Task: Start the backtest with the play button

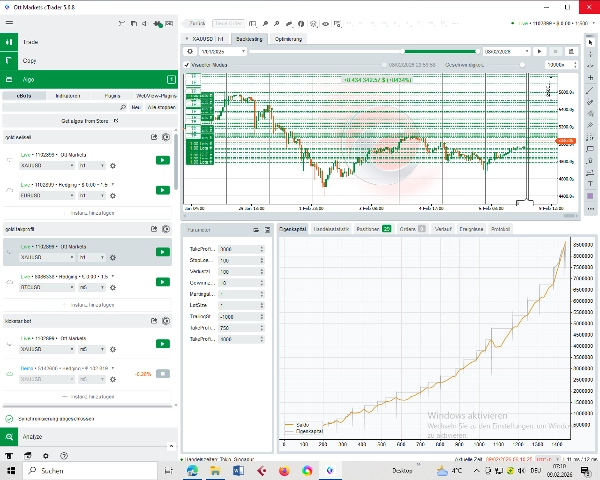Action: pyautogui.click(x=540, y=51)
